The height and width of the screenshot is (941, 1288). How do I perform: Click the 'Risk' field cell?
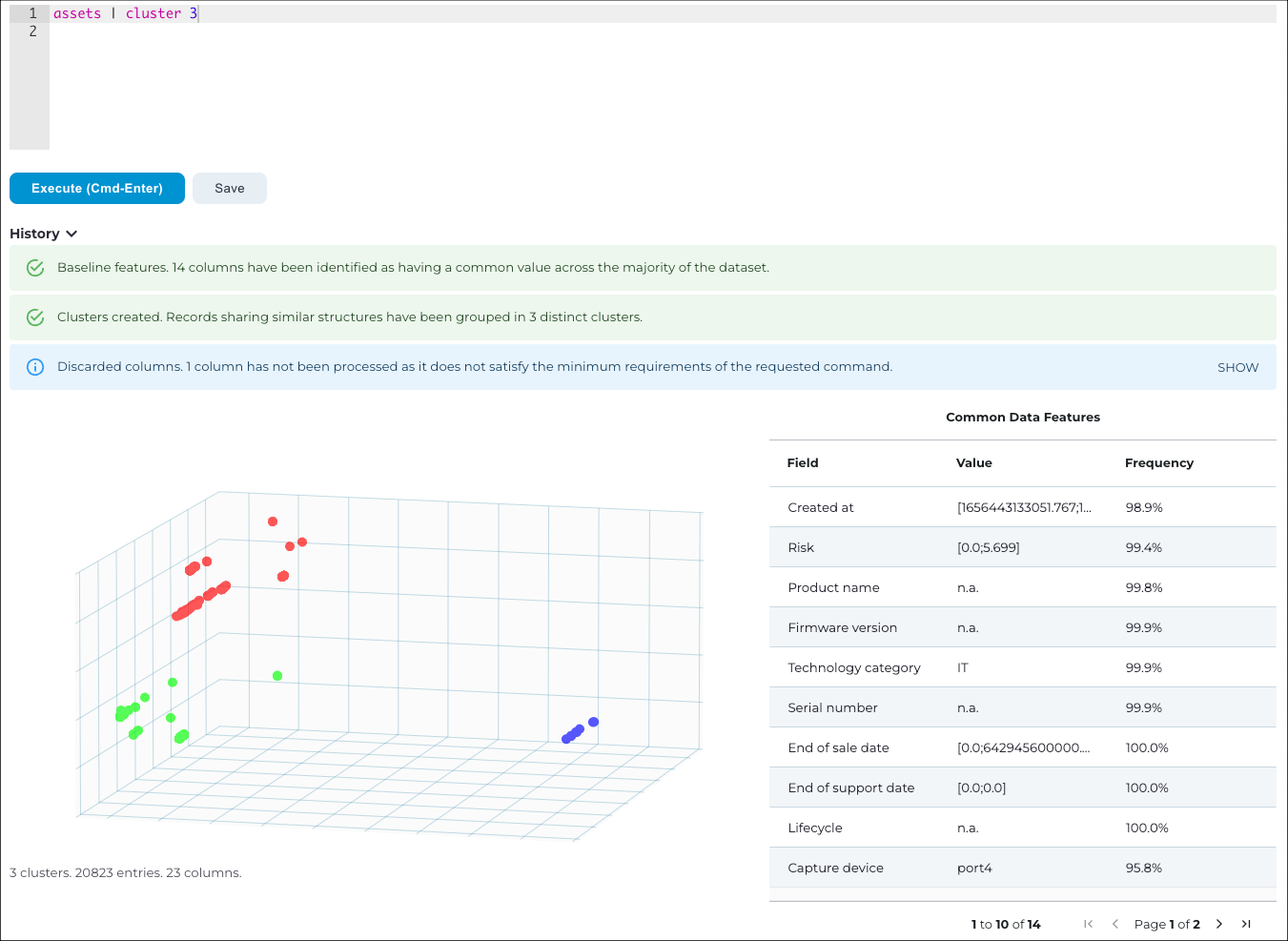pyautogui.click(x=801, y=547)
